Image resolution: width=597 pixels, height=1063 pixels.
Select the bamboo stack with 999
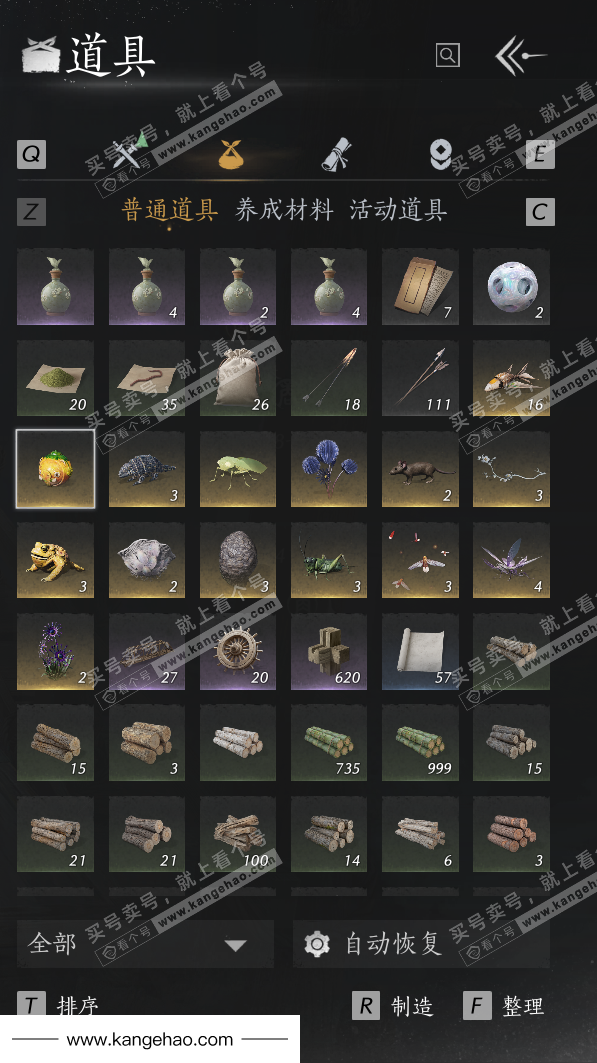(420, 742)
